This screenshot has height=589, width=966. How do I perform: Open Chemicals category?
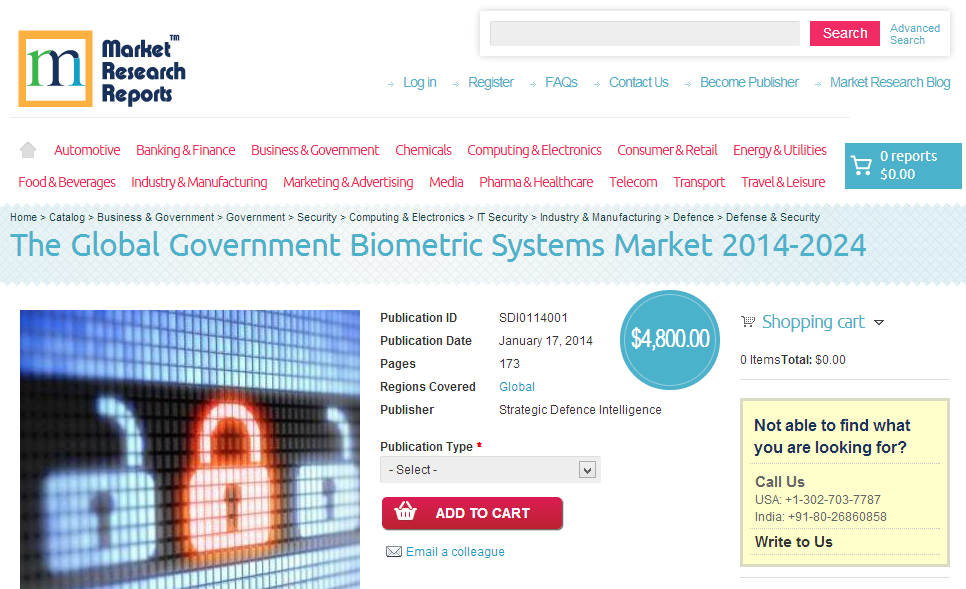pos(423,150)
